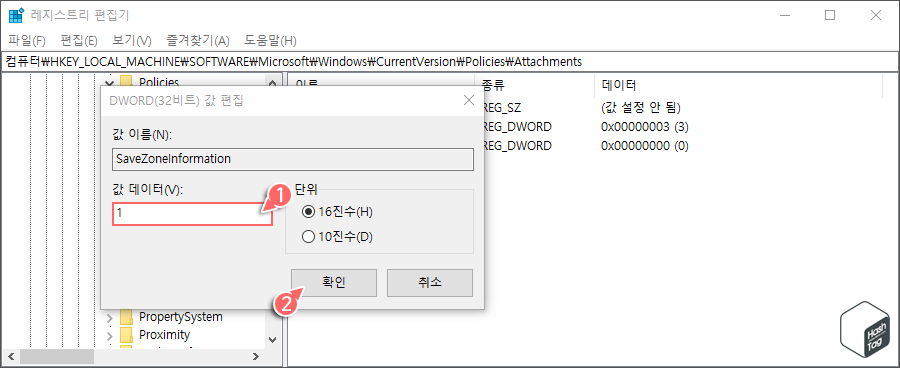The height and width of the screenshot is (368, 900).
Task: Expand the Proximity key
Action: click(x=110, y=335)
